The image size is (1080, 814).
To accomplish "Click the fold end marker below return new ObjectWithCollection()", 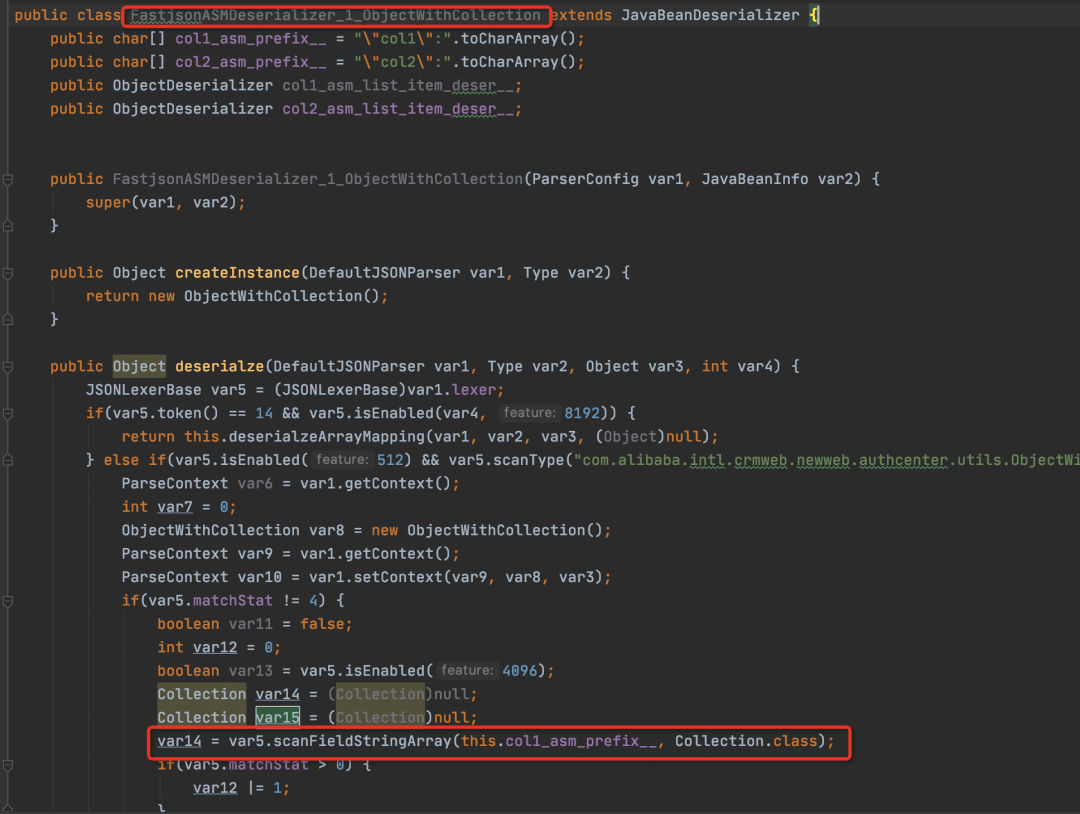I will pyautogui.click(x=8, y=320).
